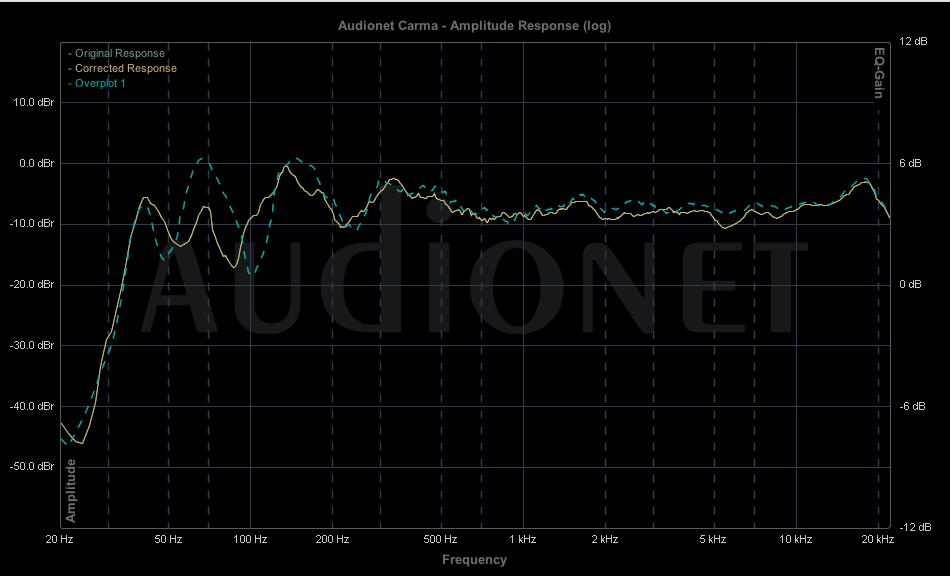Screen dimensions: 950x576
Task: Click the "0.0 dBr" left axis label
Action: coord(36,164)
